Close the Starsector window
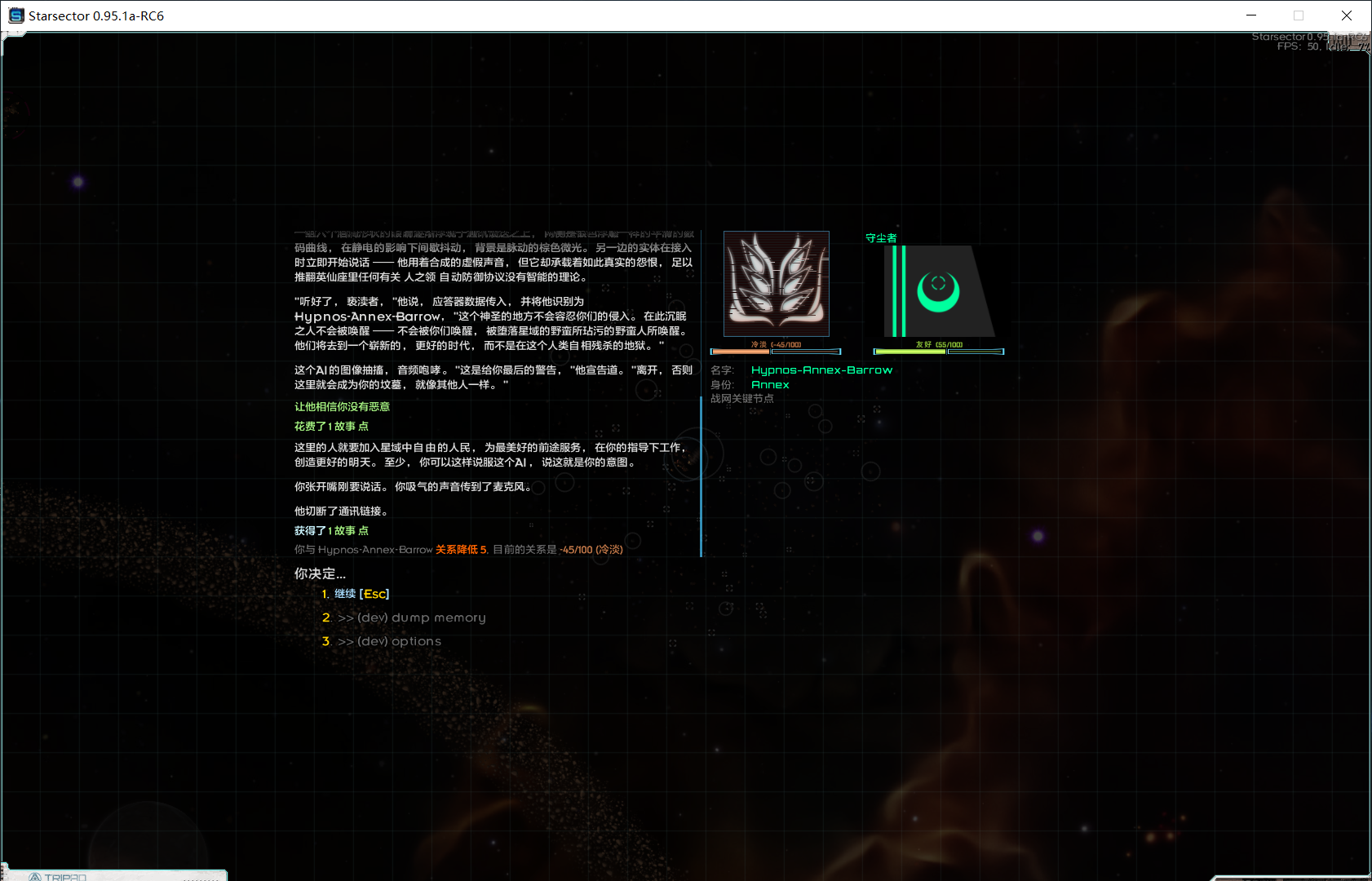This screenshot has height=881, width=1372. pos(1347,15)
